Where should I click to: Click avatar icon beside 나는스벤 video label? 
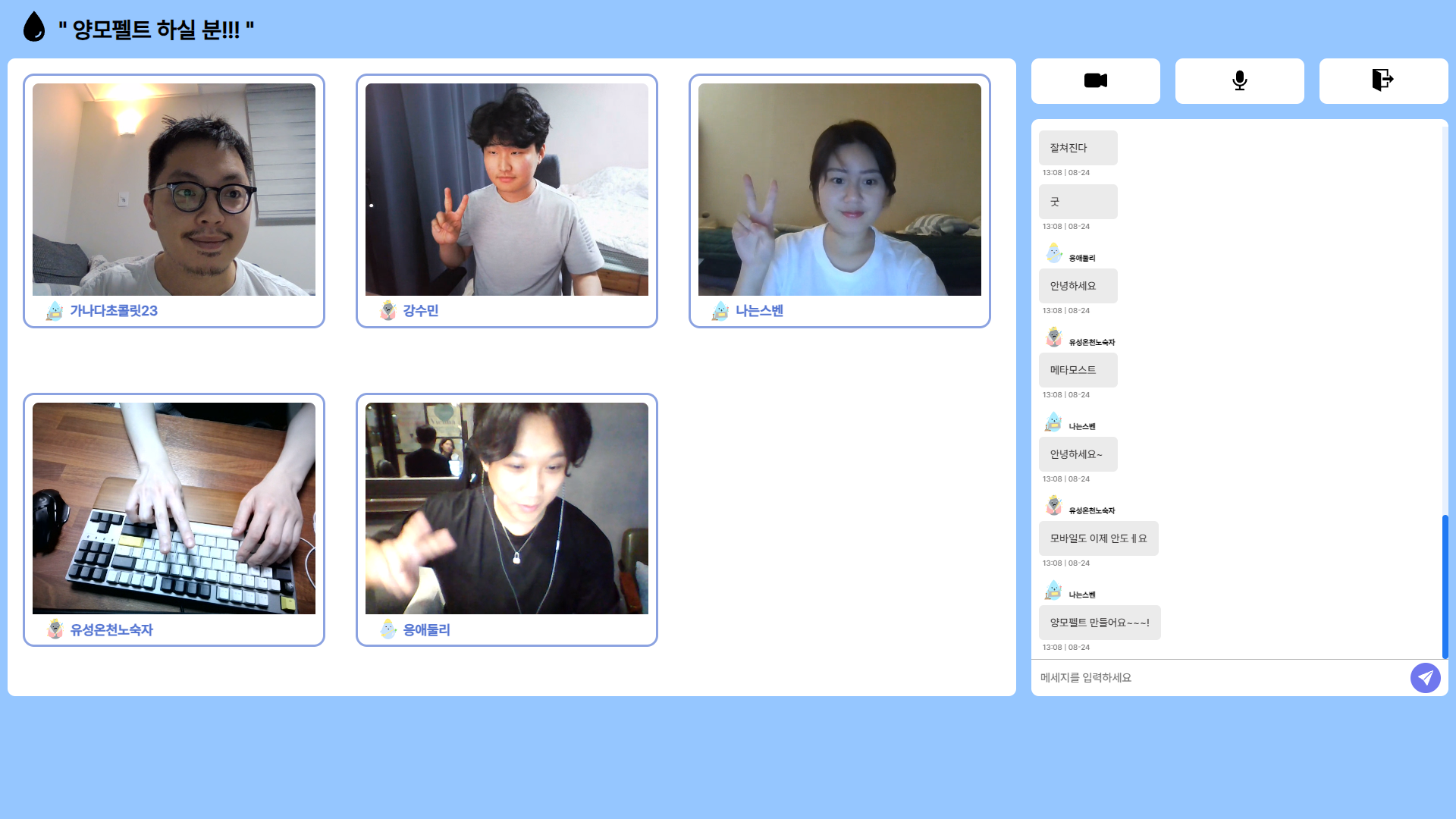coord(720,311)
